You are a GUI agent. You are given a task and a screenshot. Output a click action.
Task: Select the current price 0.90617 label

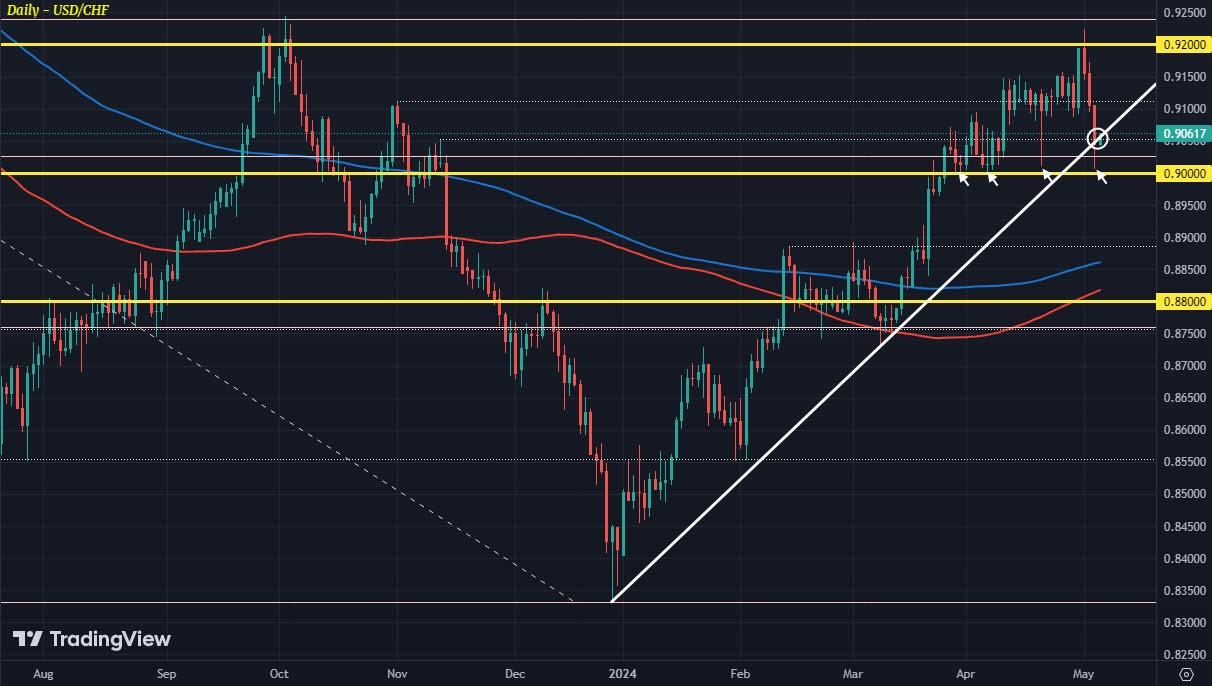(1182, 133)
